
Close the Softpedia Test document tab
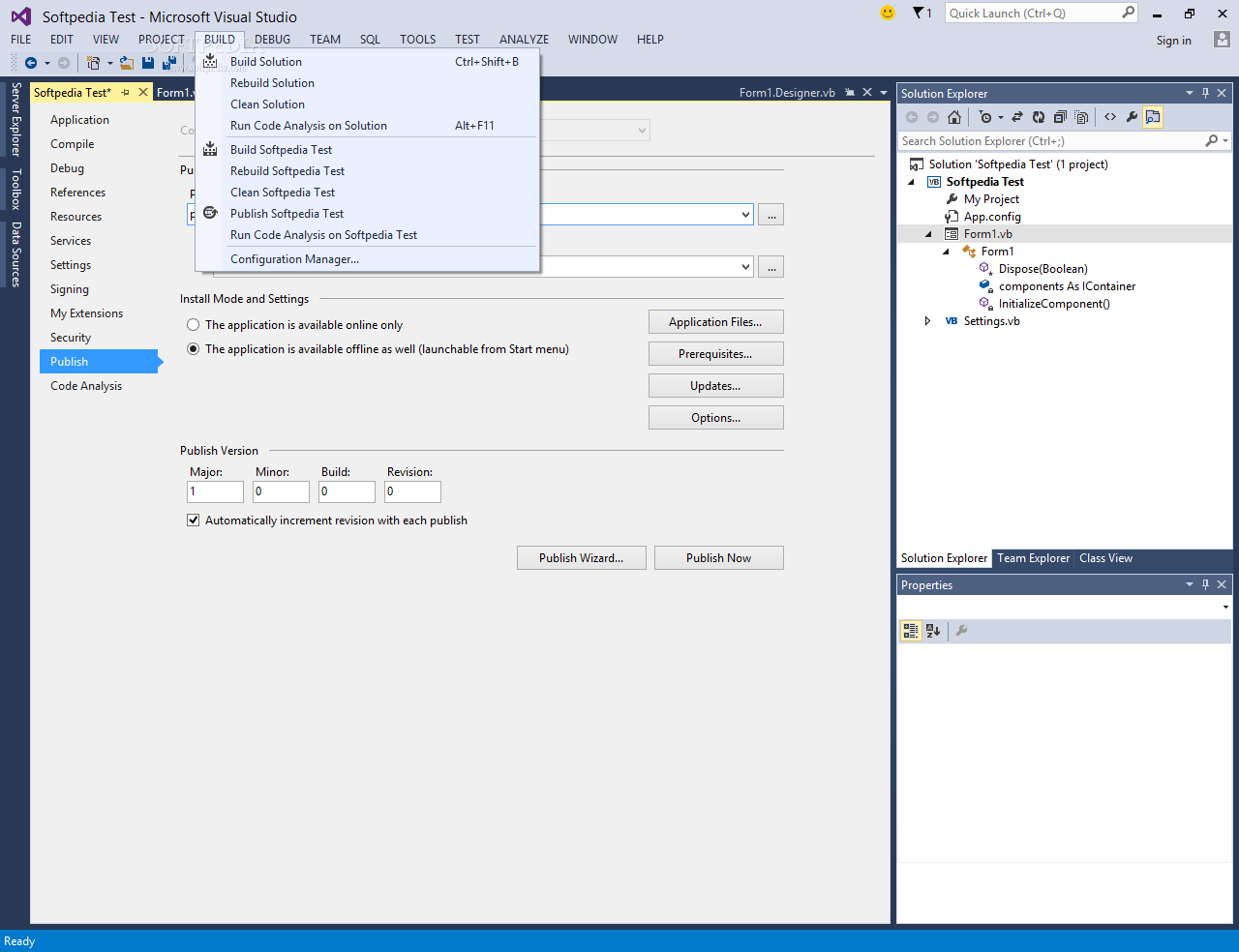[x=143, y=92]
